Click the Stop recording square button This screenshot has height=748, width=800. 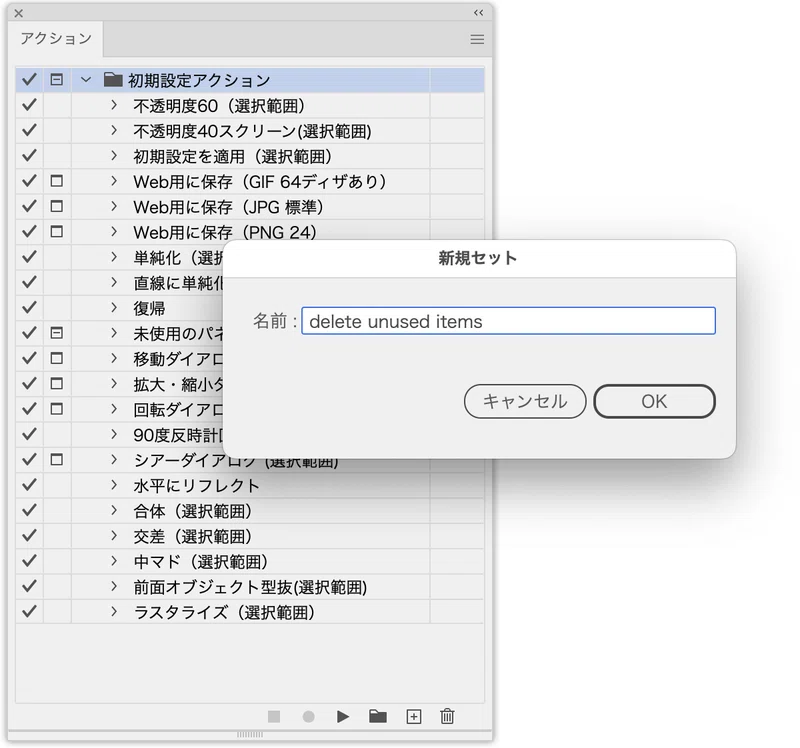[274, 717]
